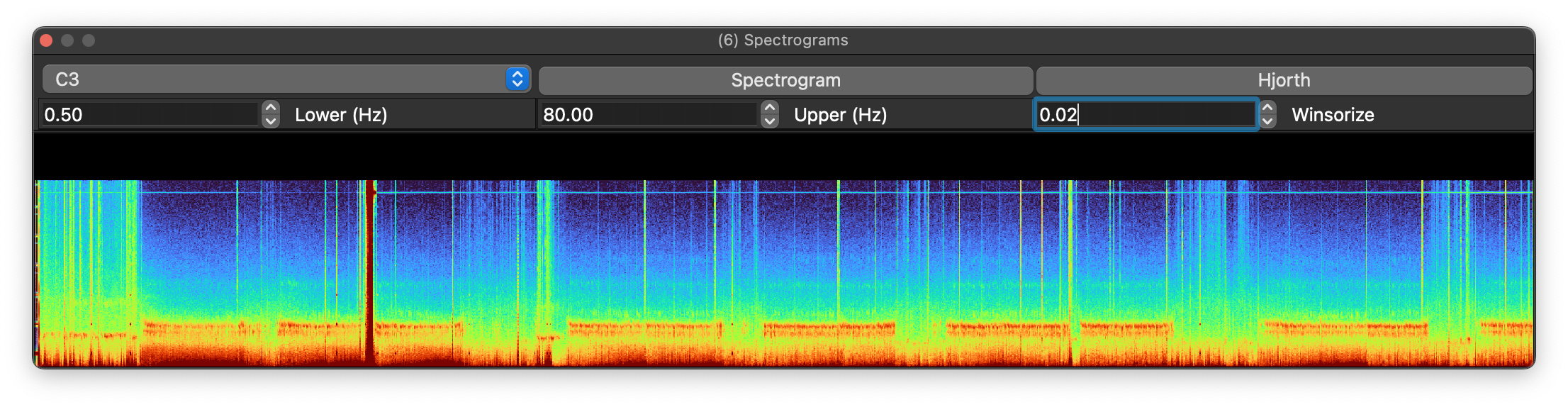1568x407 pixels.
Task: Click the Upper (Hz) label
Action: point(841,115)
